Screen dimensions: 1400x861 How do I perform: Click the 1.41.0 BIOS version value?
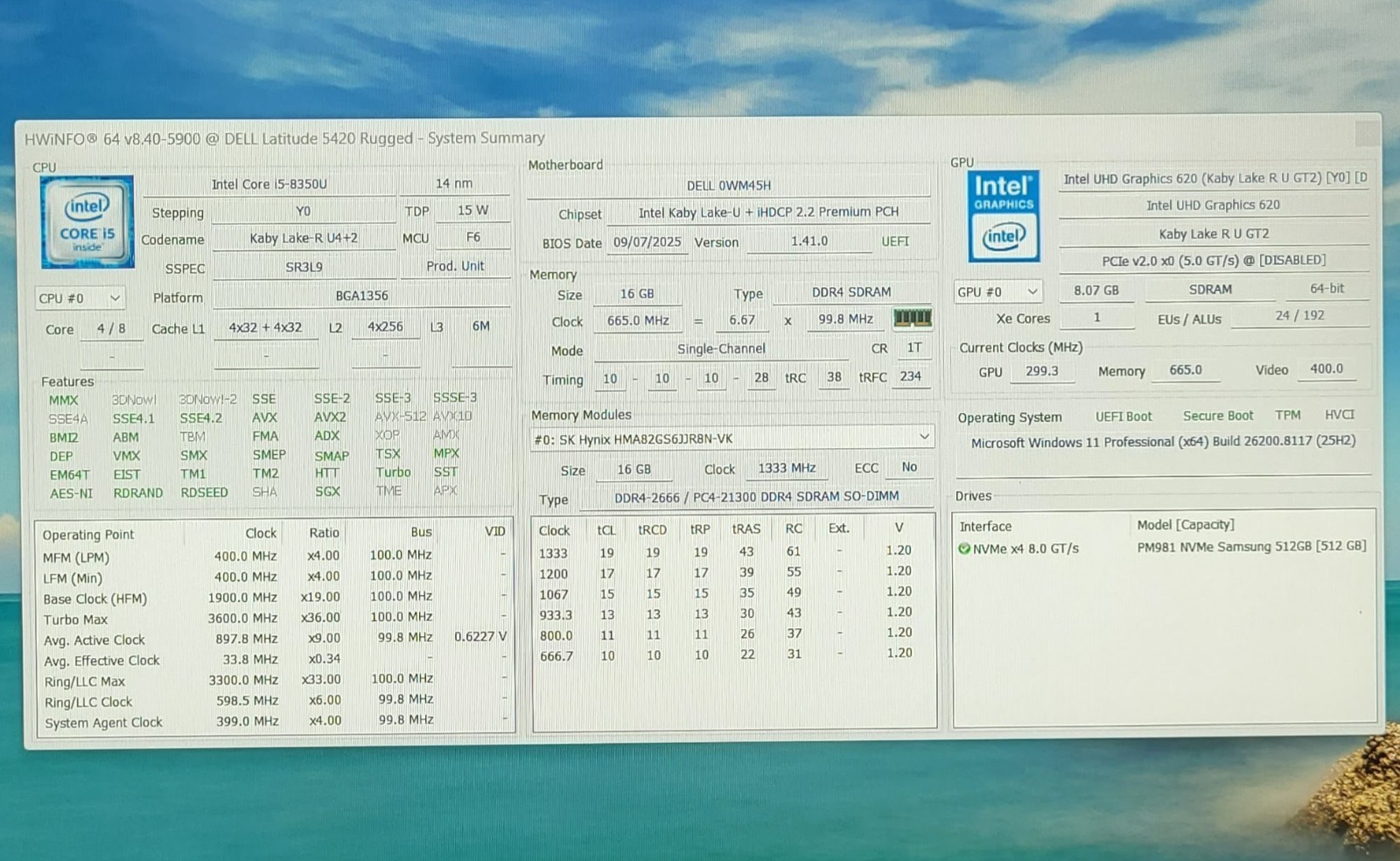809,241
